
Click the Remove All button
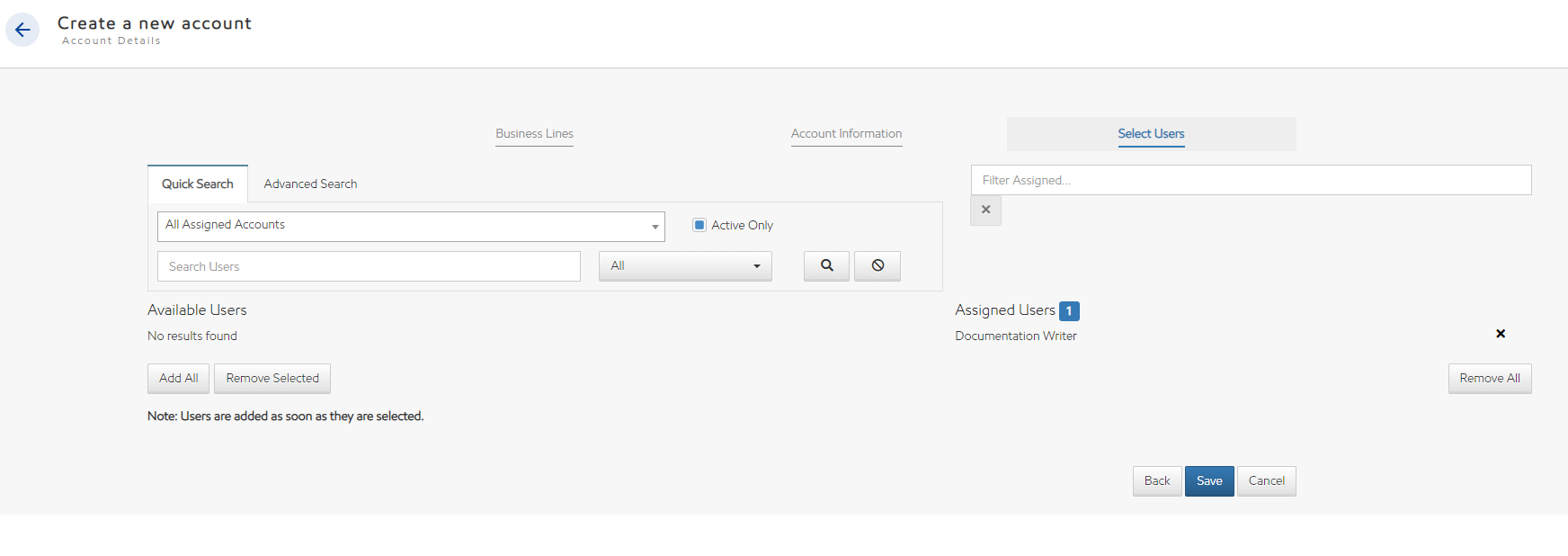1489,378
